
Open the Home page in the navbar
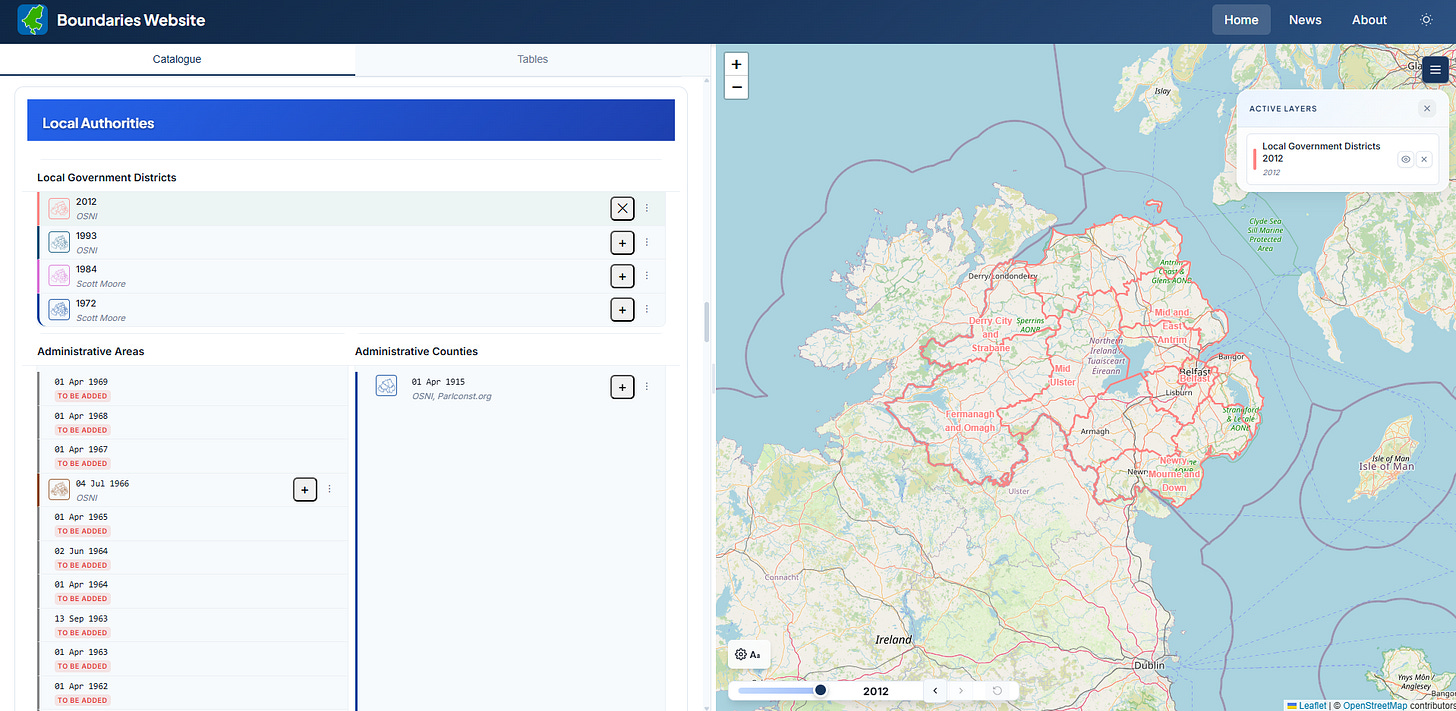pos(1241,20)
